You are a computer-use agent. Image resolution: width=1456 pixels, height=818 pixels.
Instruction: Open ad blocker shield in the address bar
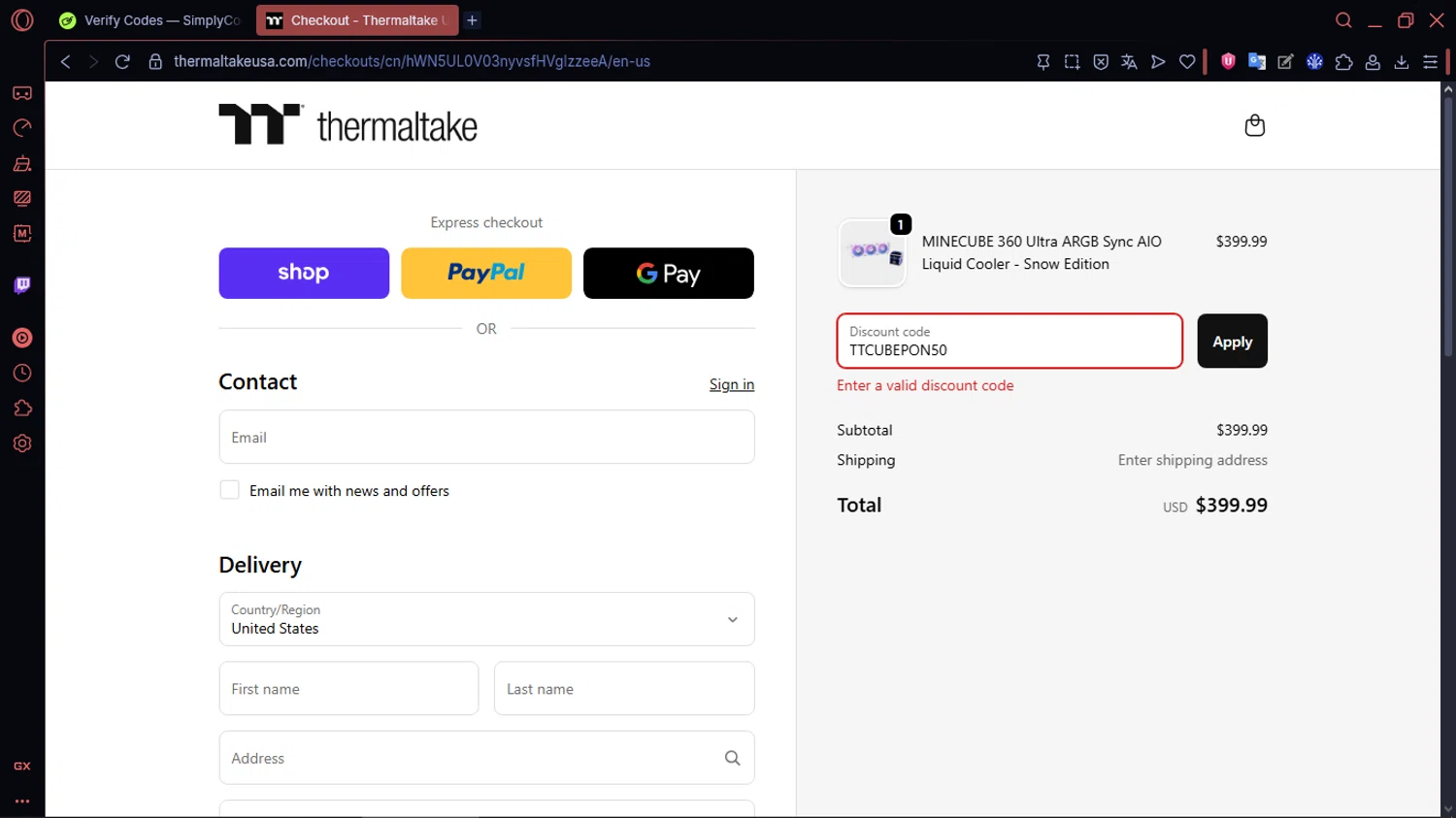(1101, 61)
